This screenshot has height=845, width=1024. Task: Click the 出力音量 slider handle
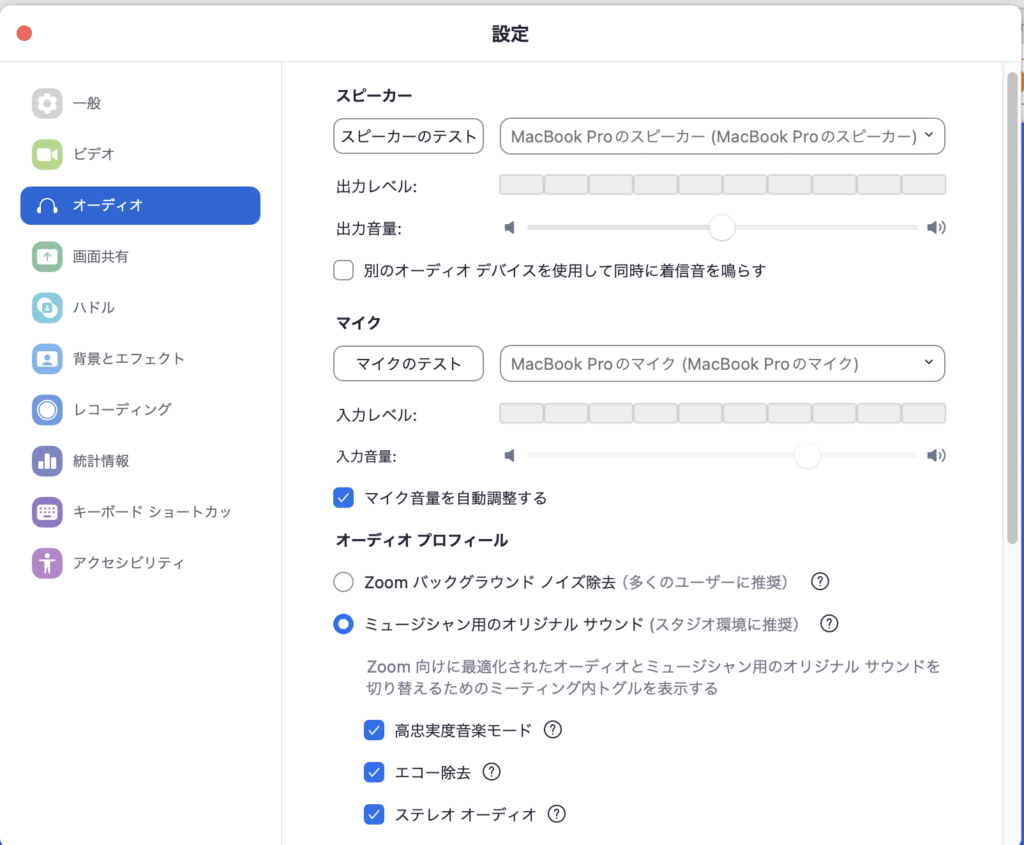pyautogui.click(x=722, y=228)
